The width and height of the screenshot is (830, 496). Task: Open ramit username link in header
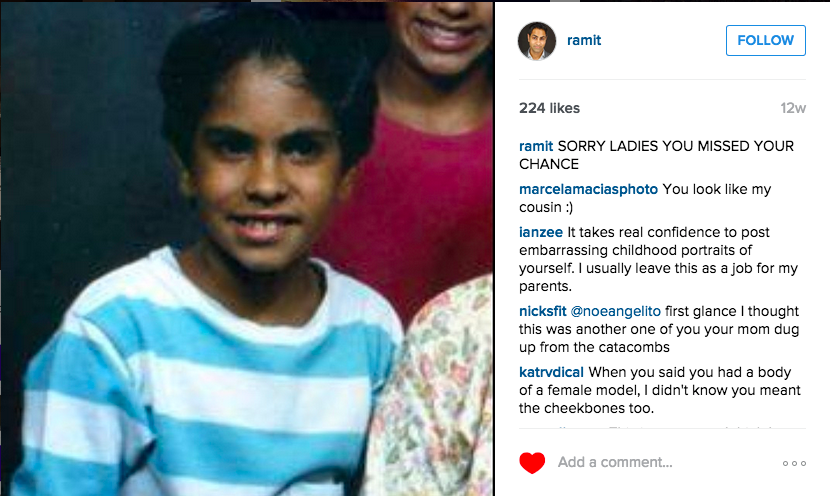[584, 40]
